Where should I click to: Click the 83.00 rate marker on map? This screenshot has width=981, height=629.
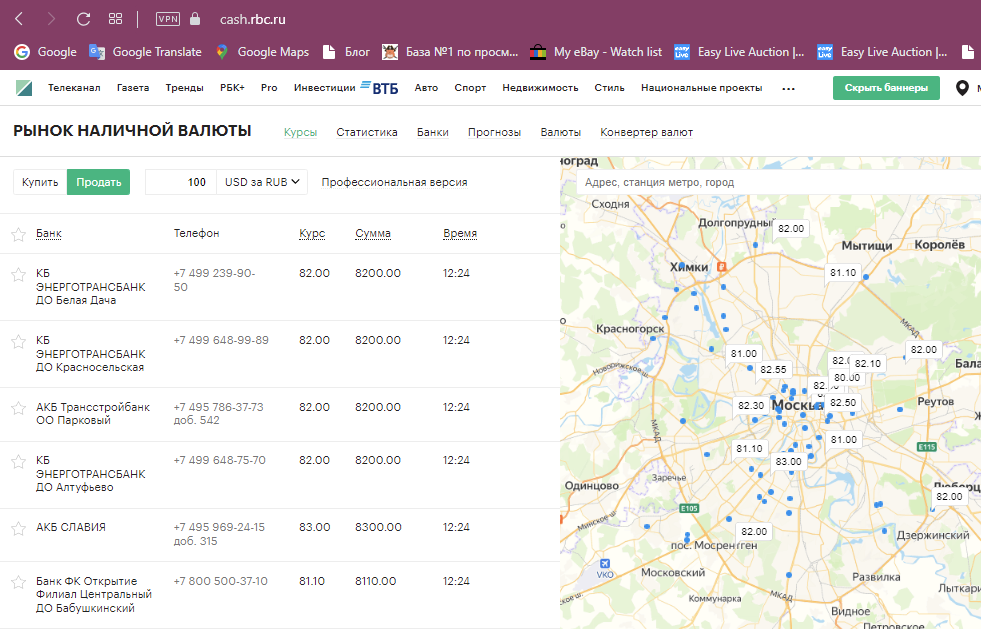pos(789,461)
